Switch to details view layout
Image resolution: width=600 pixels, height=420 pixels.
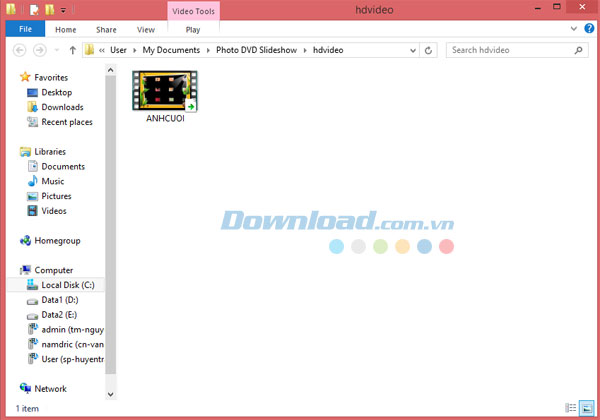pyautogui.click(x=572, y=408)
